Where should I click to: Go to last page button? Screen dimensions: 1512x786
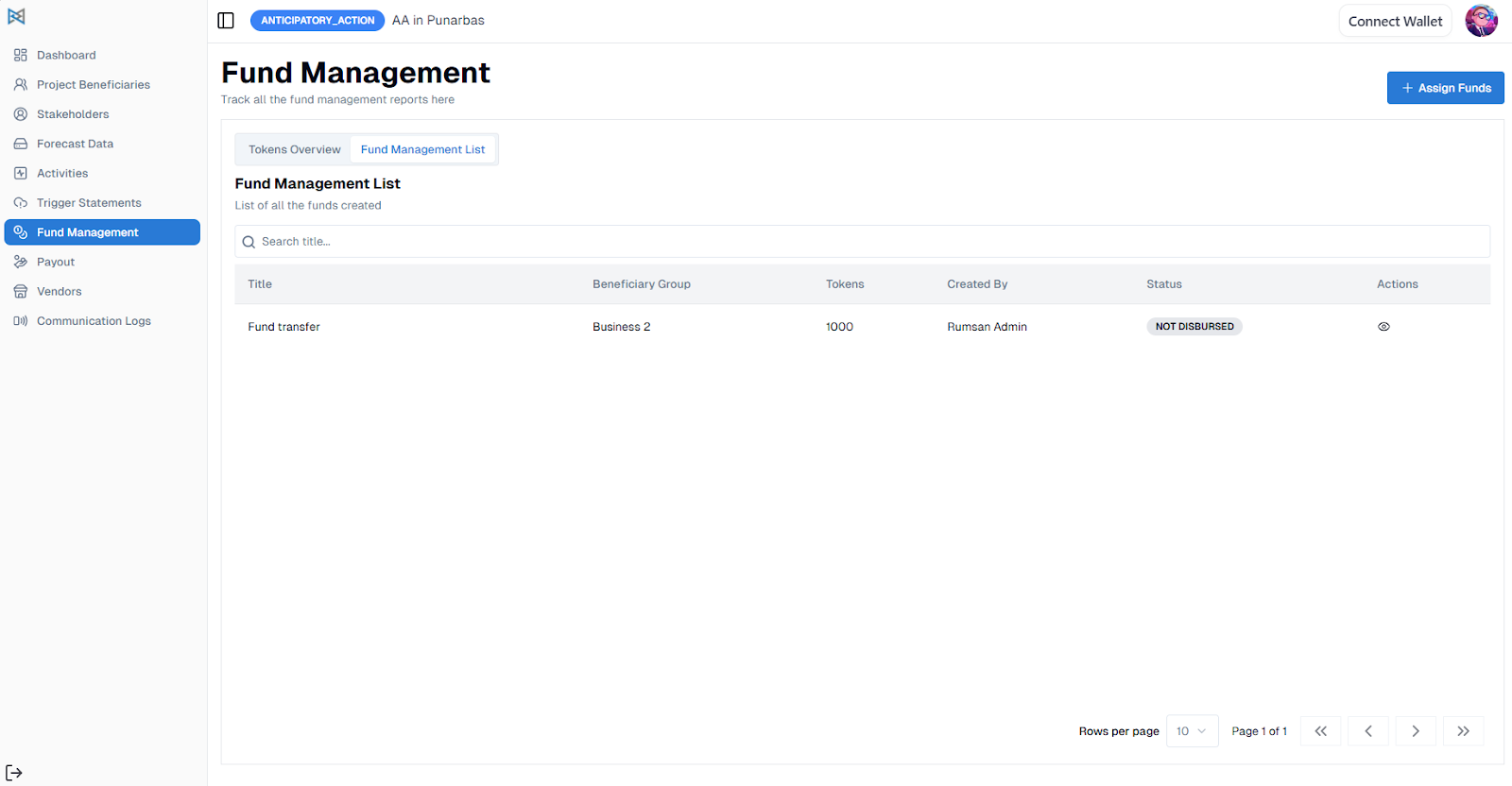point(1463,731)
